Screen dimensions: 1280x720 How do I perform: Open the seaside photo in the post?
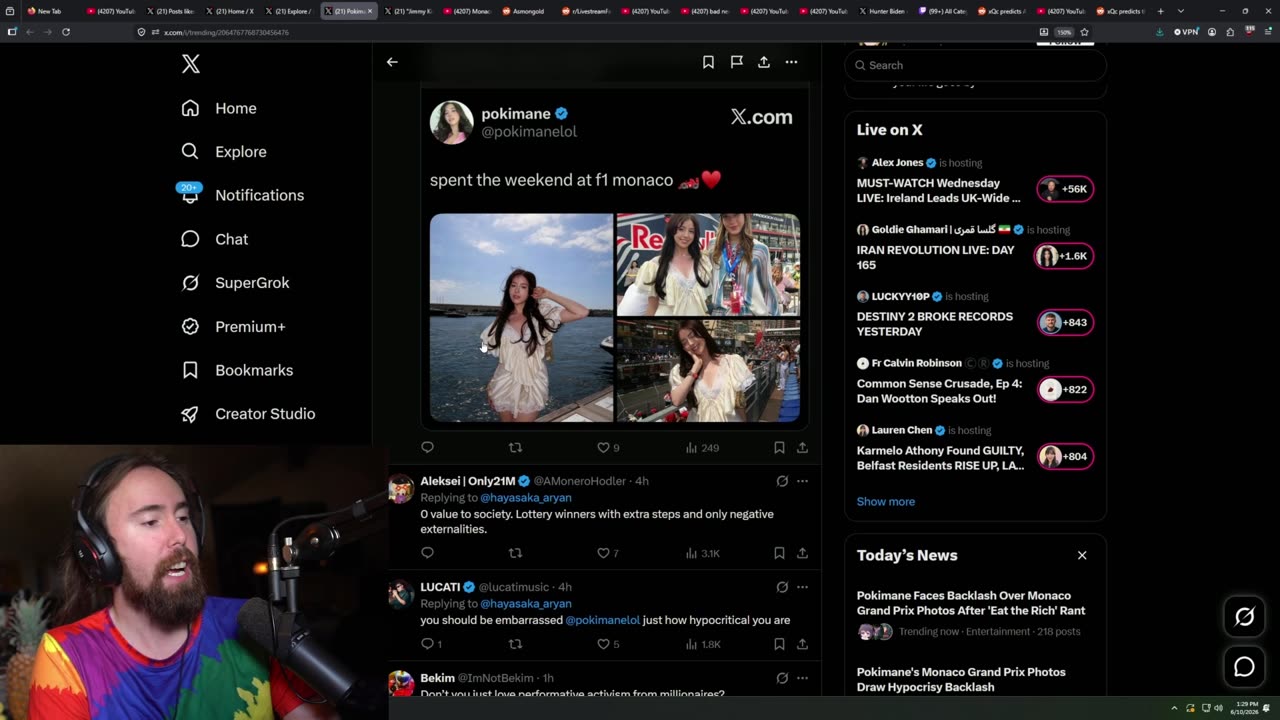coord(521,317)
